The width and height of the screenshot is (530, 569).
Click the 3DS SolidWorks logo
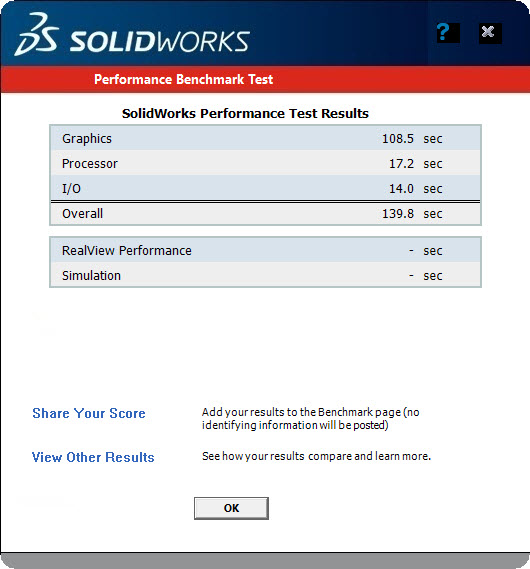point(132,35)
